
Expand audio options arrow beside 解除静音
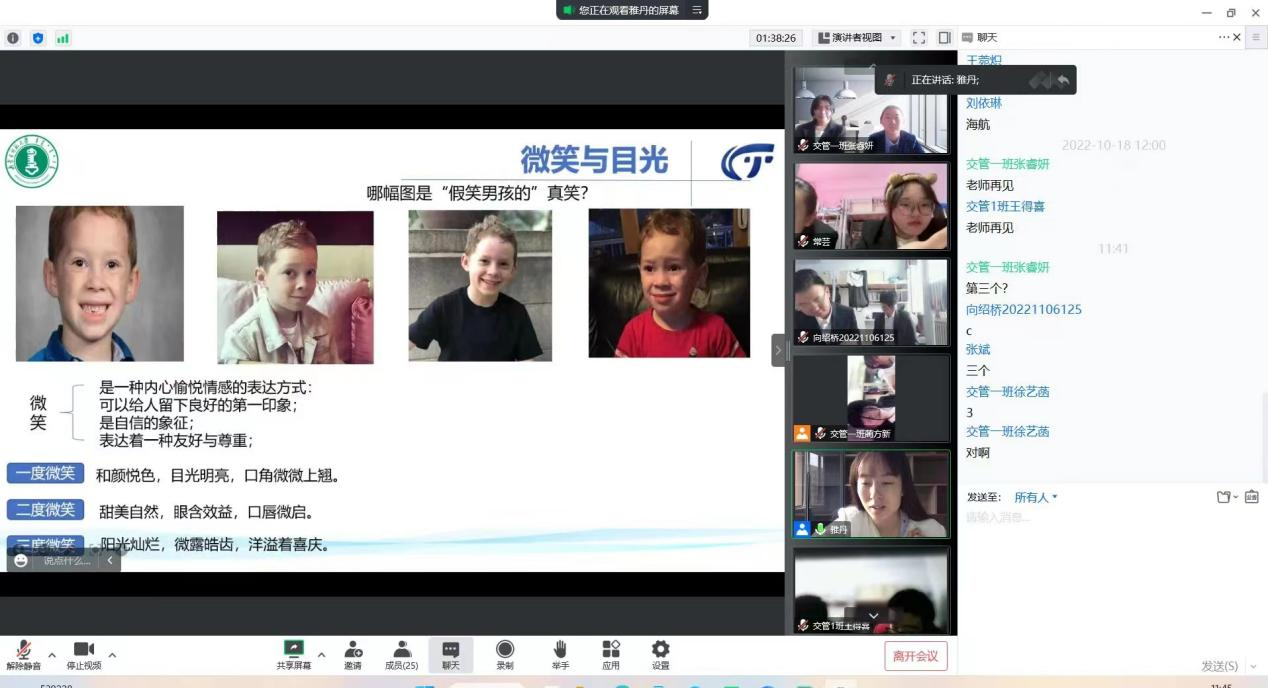[52, 655]
